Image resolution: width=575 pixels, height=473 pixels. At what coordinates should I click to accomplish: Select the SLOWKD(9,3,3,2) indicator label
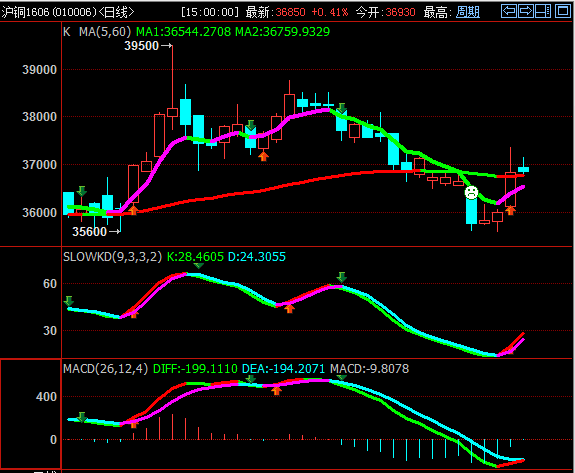click(x=112, y=257)
